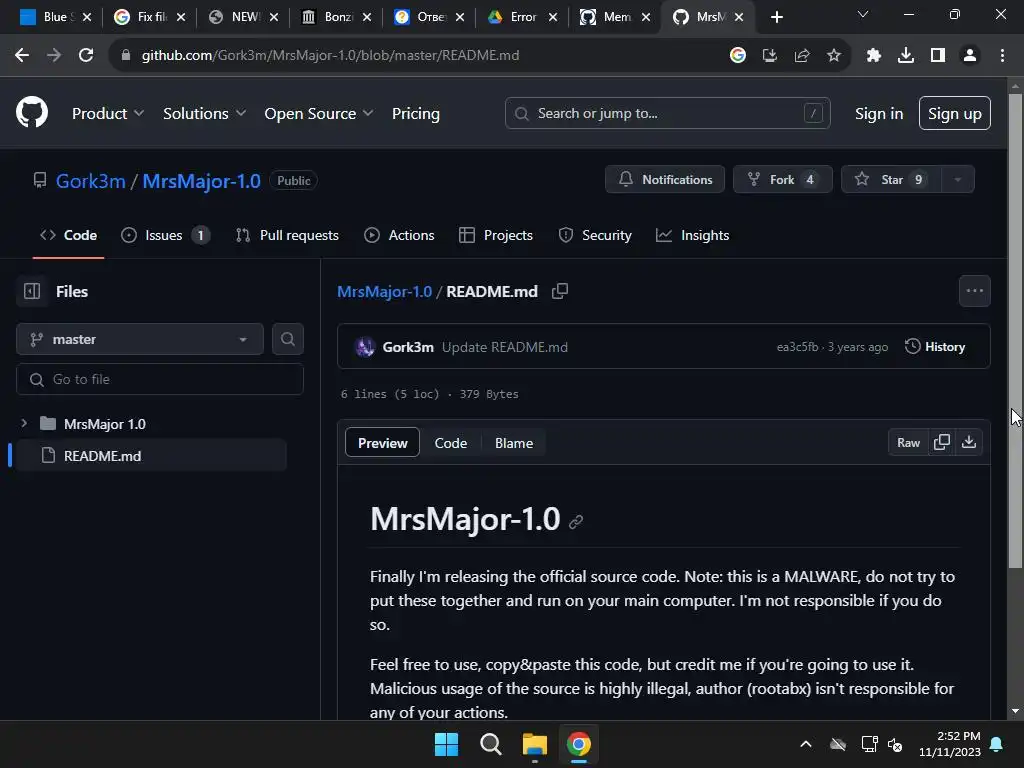Toggle the Chrome side panel
This screenshot has height=768, width=1024.
[x=937, y=56]
